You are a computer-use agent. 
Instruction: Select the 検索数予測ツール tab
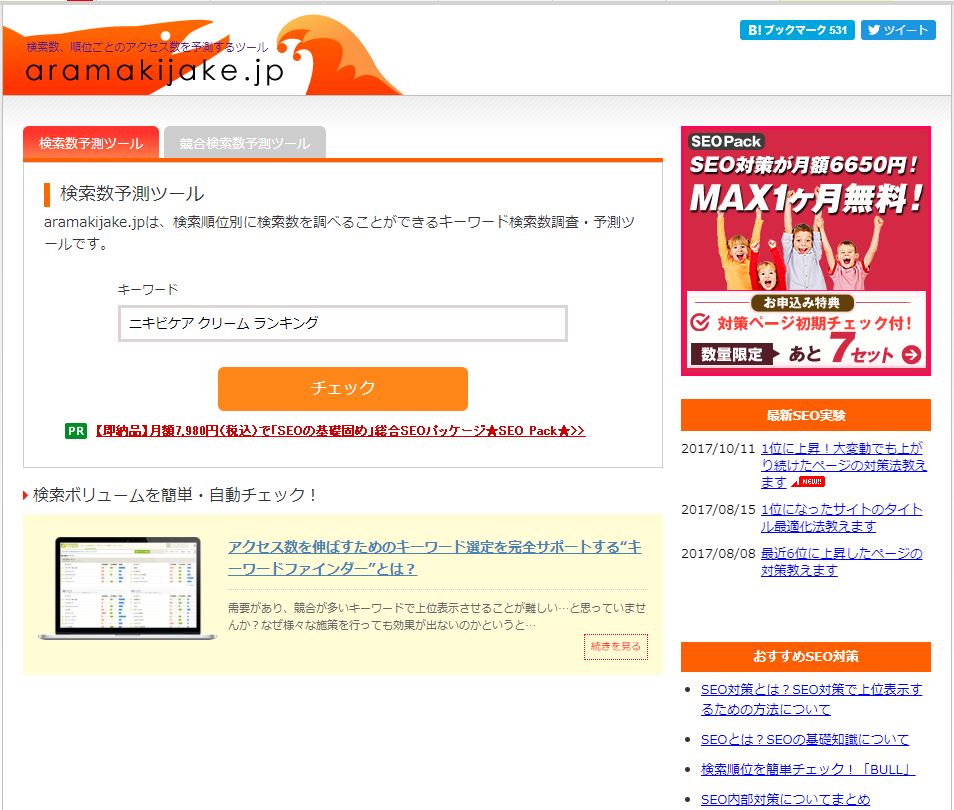89,142
